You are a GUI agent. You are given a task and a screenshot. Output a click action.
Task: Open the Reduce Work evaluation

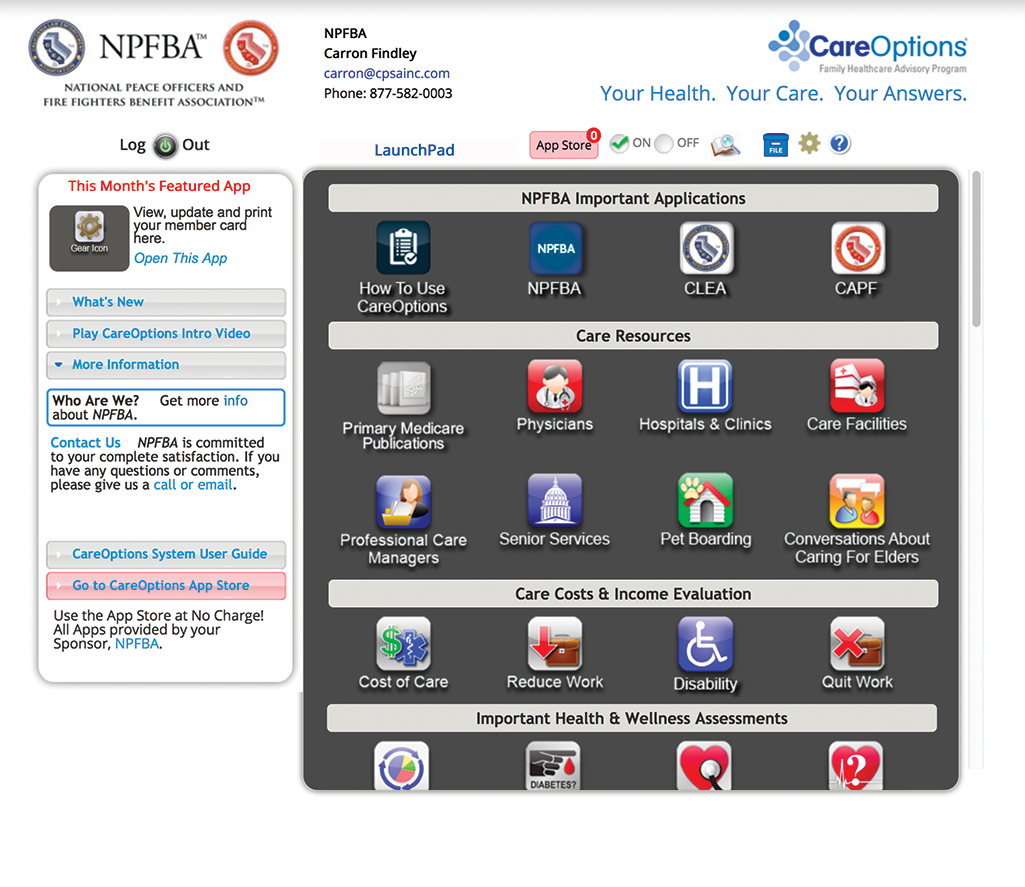coord(555,643)
